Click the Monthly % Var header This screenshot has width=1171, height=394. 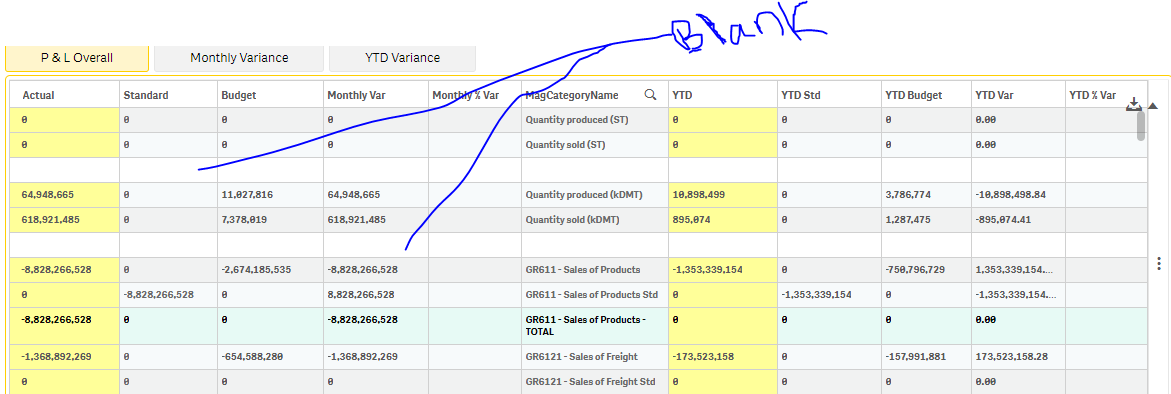pyautogui.click(x=465, y=95)
